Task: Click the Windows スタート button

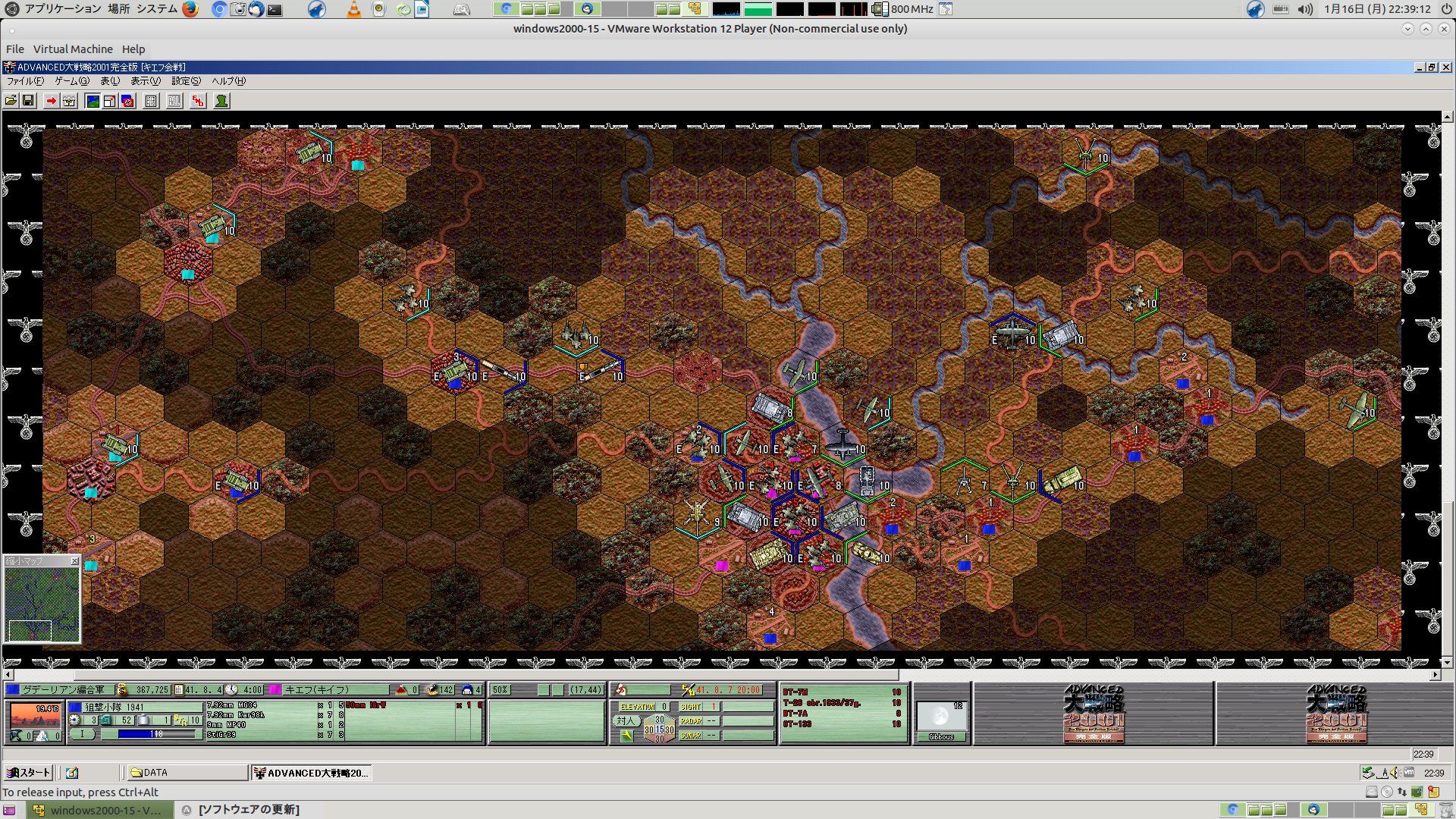Action: (x=28, y=773)
